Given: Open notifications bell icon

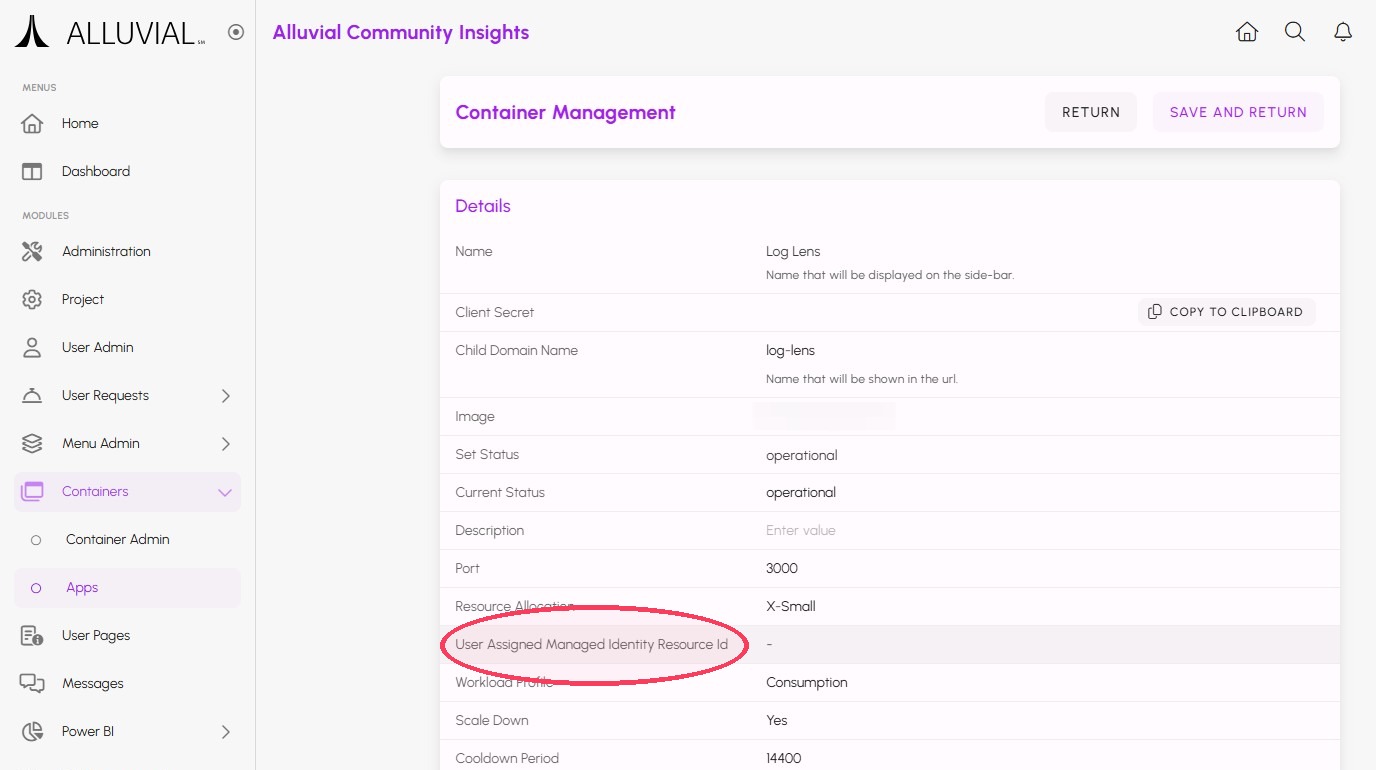Looking at the screenshot, I should point(1343,32).
